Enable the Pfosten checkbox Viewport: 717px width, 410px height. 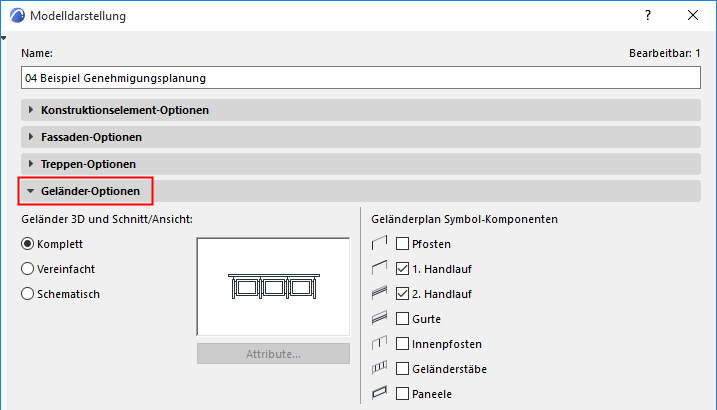[402, 244]
